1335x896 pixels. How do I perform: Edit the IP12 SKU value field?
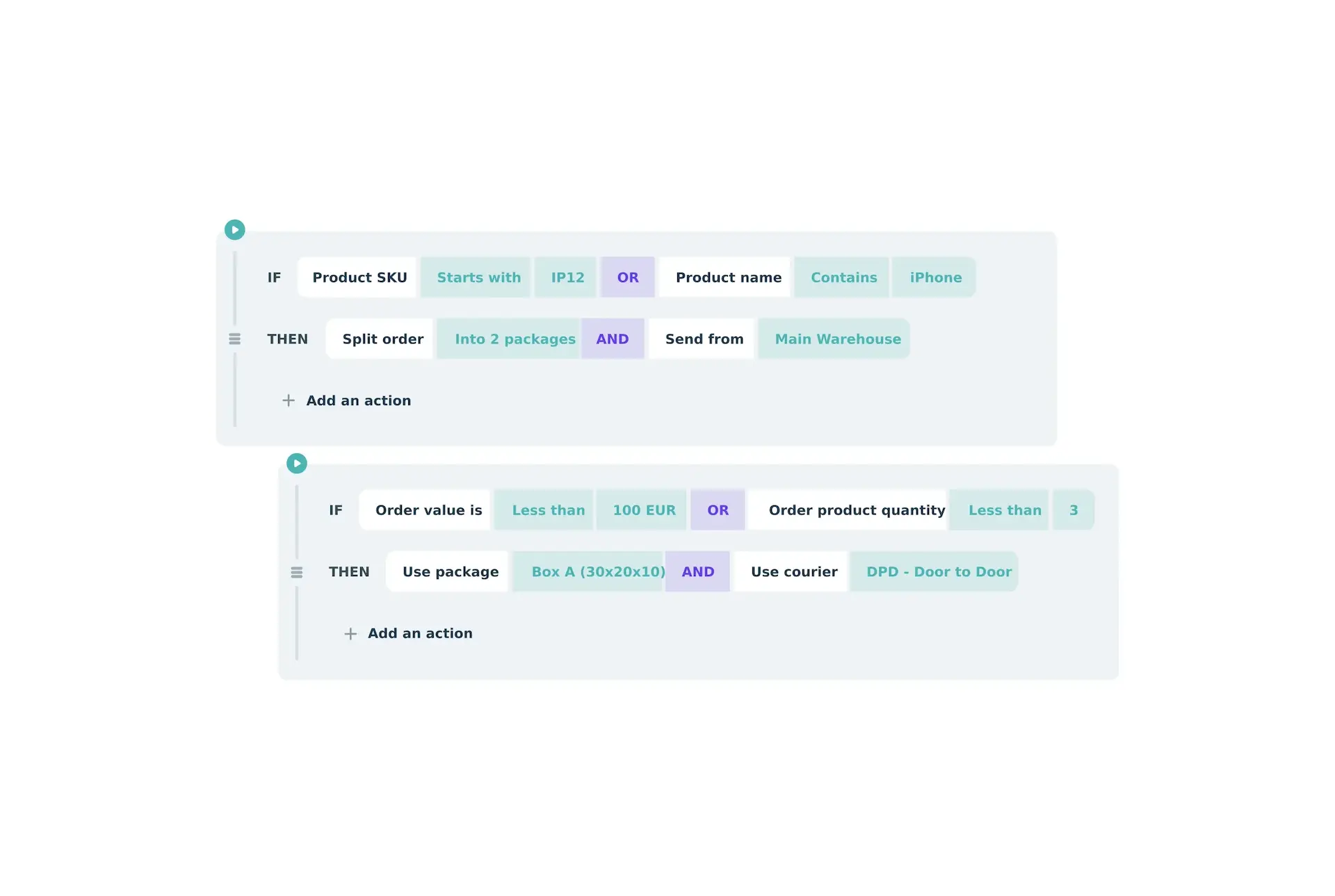pyautogui.click(x=567, y=277)
